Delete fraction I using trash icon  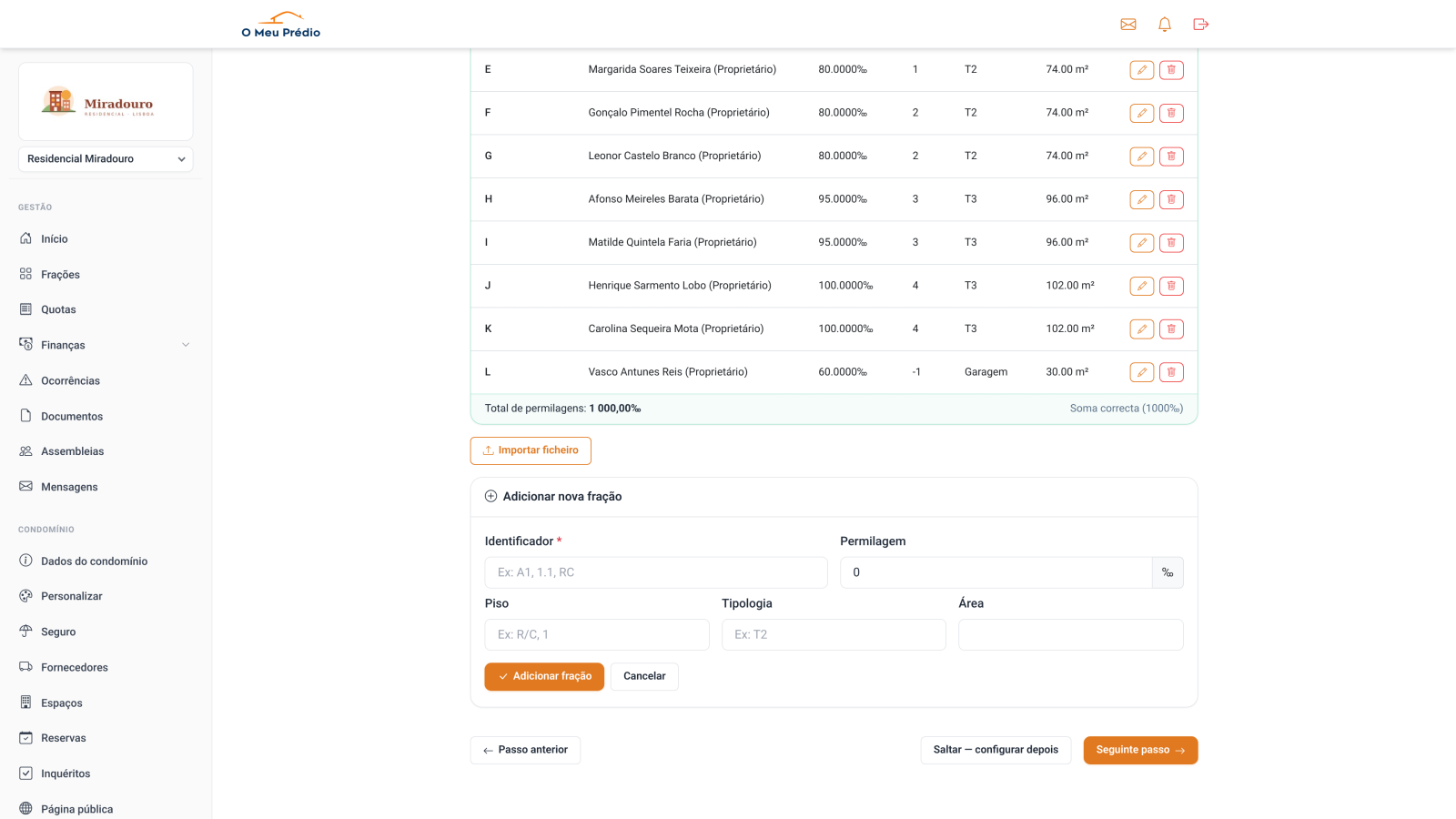[x=1171, y=243]
